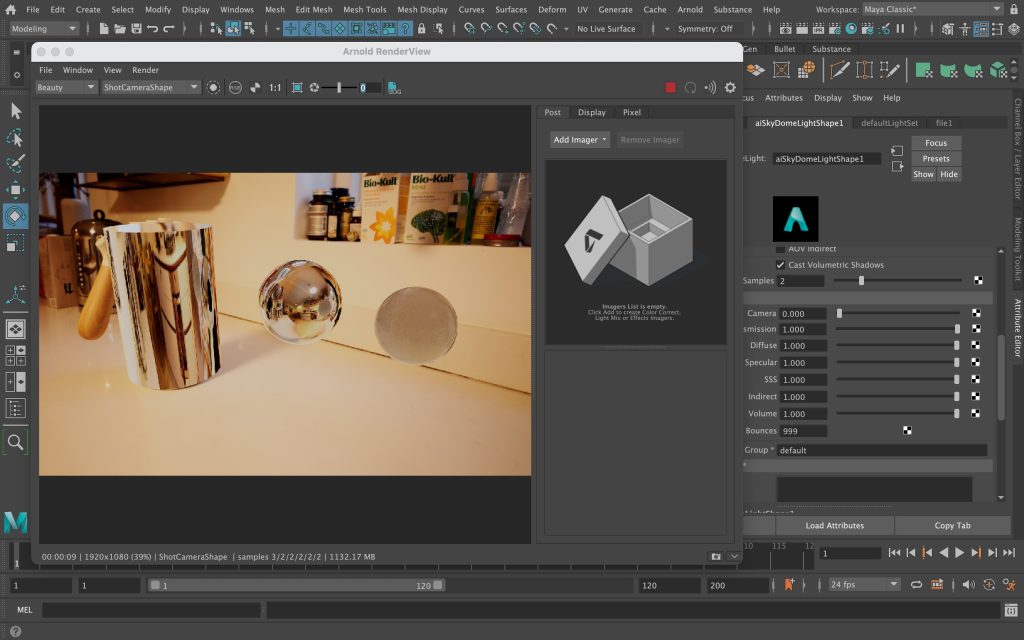Enable the AOV Indirect checkbox
The image size is (1024, 640).
click(x=781, y=248)
